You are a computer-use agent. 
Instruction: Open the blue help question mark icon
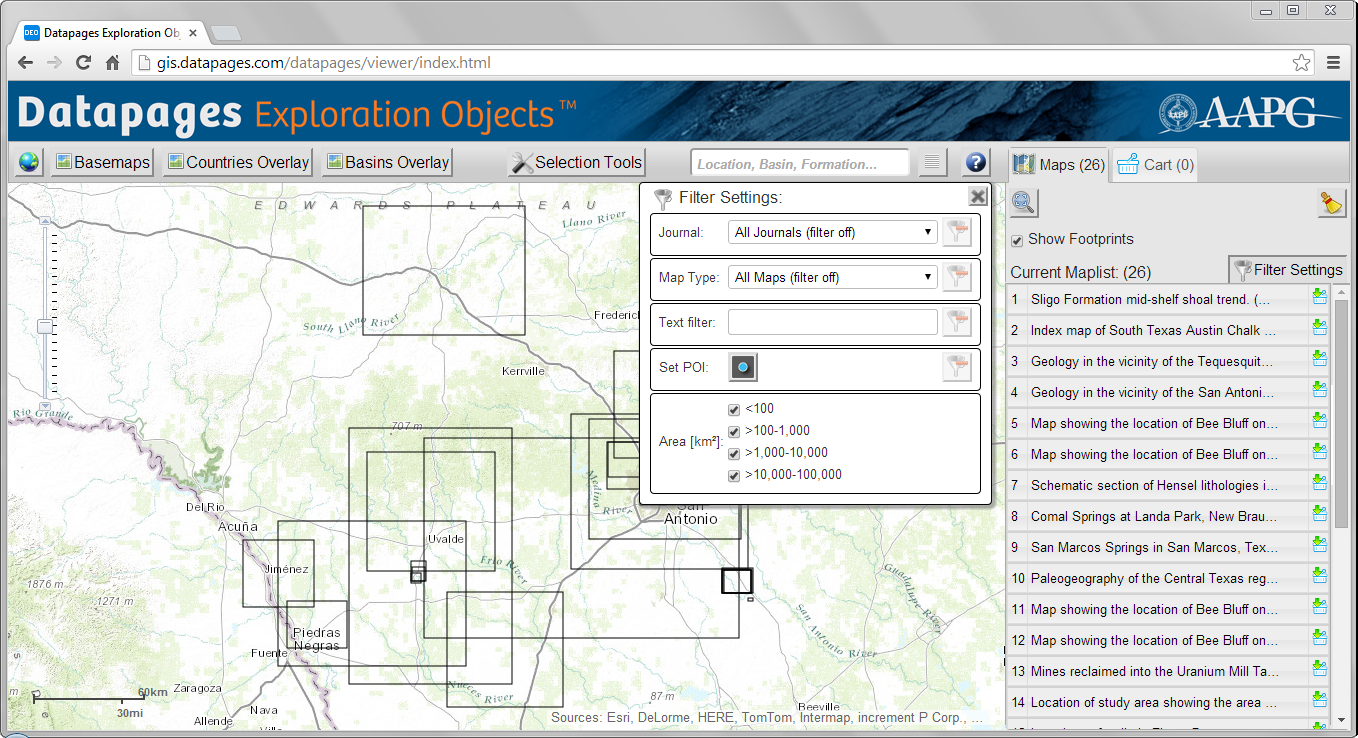pos(976,163)
